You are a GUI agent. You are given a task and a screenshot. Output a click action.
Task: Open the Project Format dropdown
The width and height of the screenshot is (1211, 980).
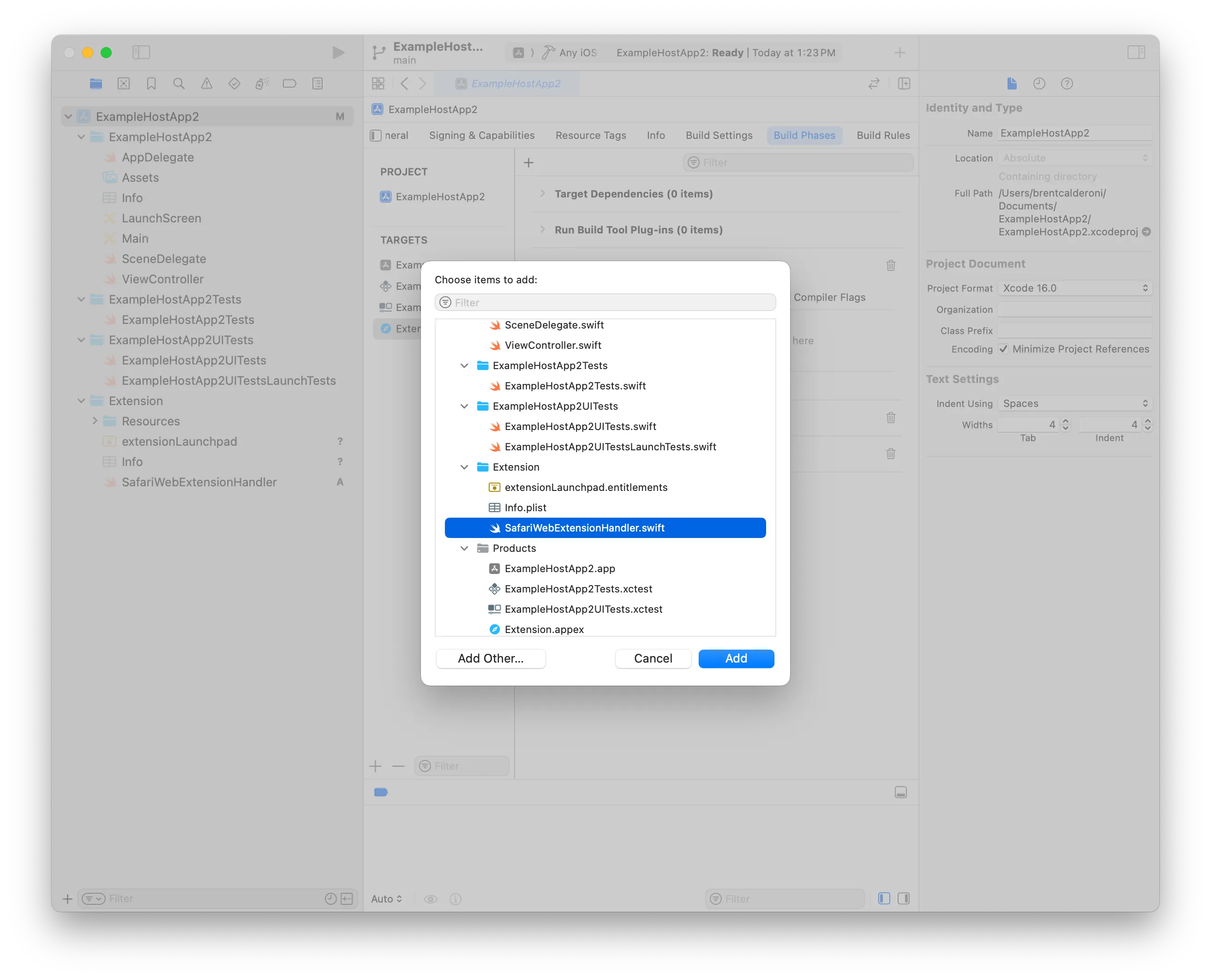(x=1074, y=288)
